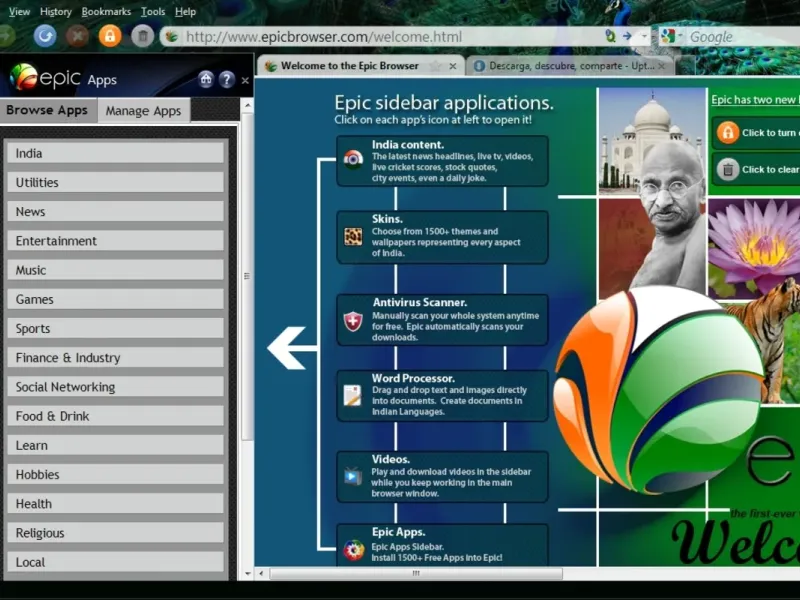Select the Utilities app category
The image size is (800, 600).
115,182
